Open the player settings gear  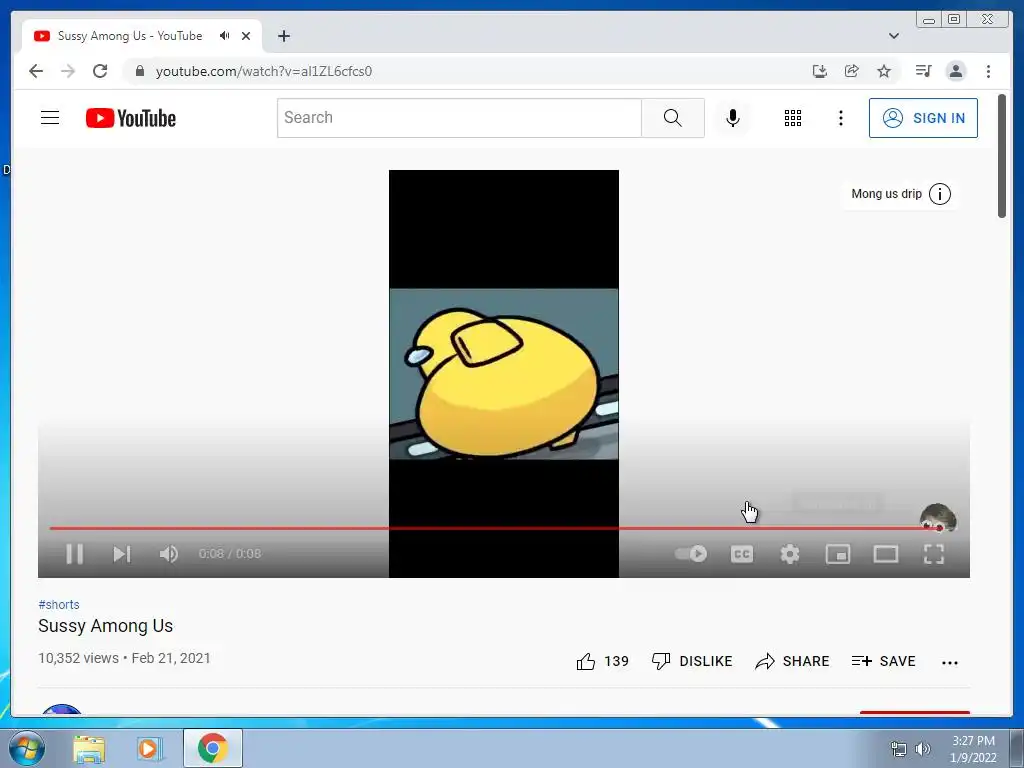pos(790,554)
